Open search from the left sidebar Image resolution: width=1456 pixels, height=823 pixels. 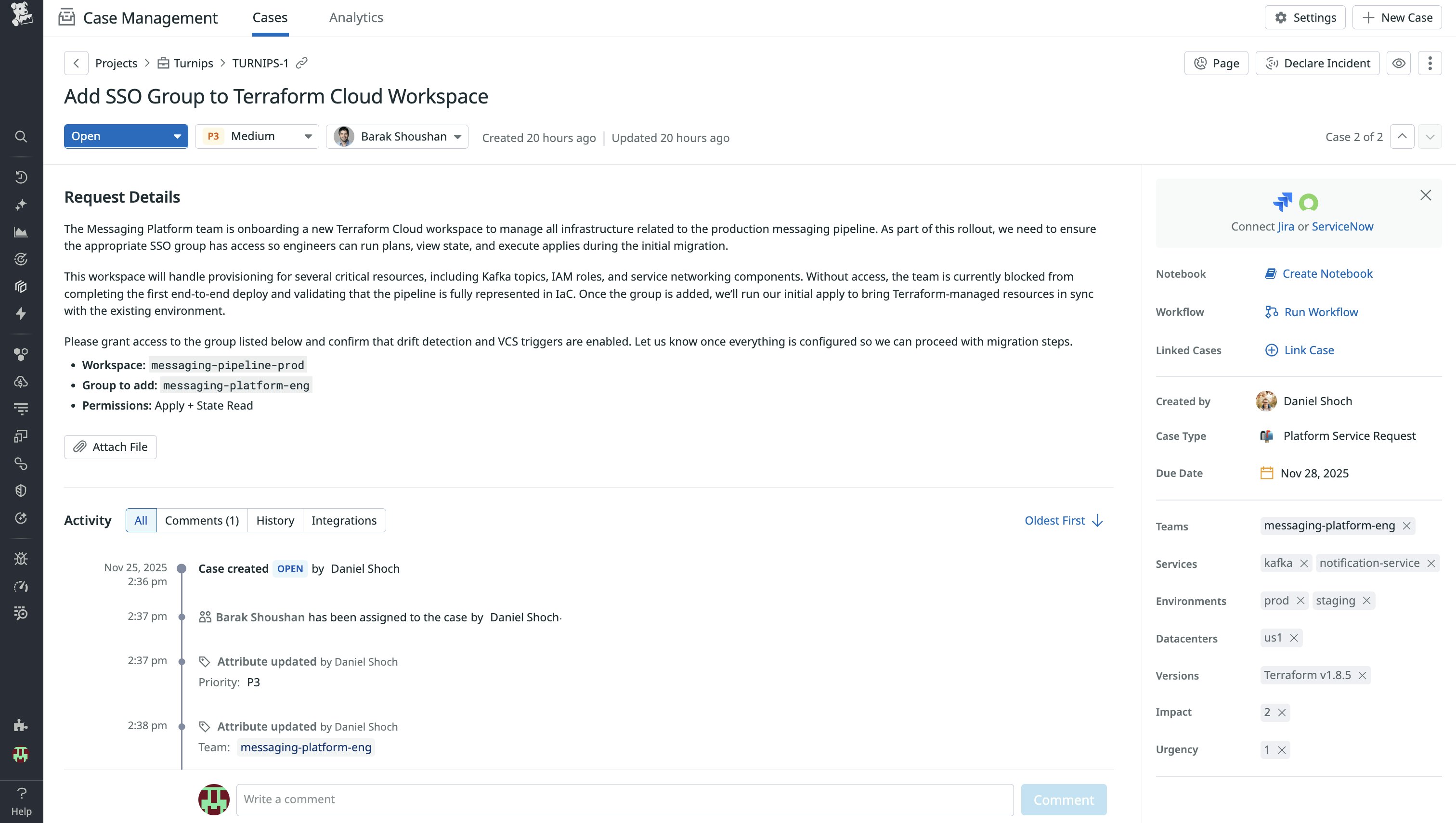21,137
